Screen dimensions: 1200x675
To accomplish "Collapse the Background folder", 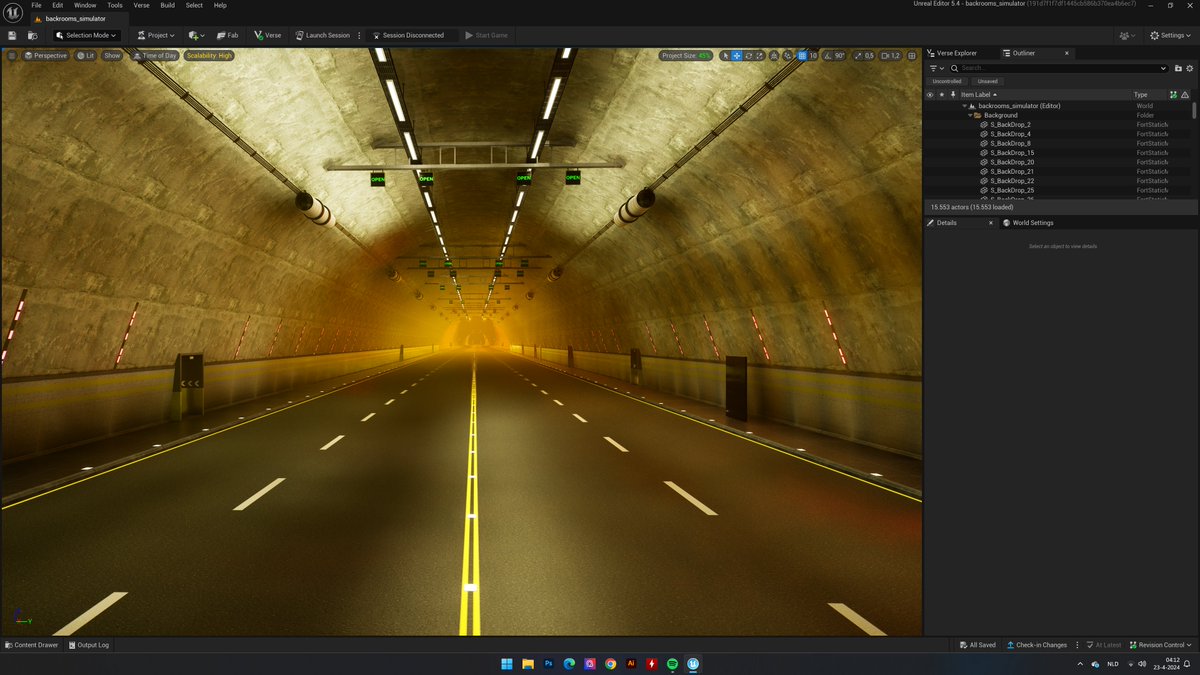I will point(970,115).
